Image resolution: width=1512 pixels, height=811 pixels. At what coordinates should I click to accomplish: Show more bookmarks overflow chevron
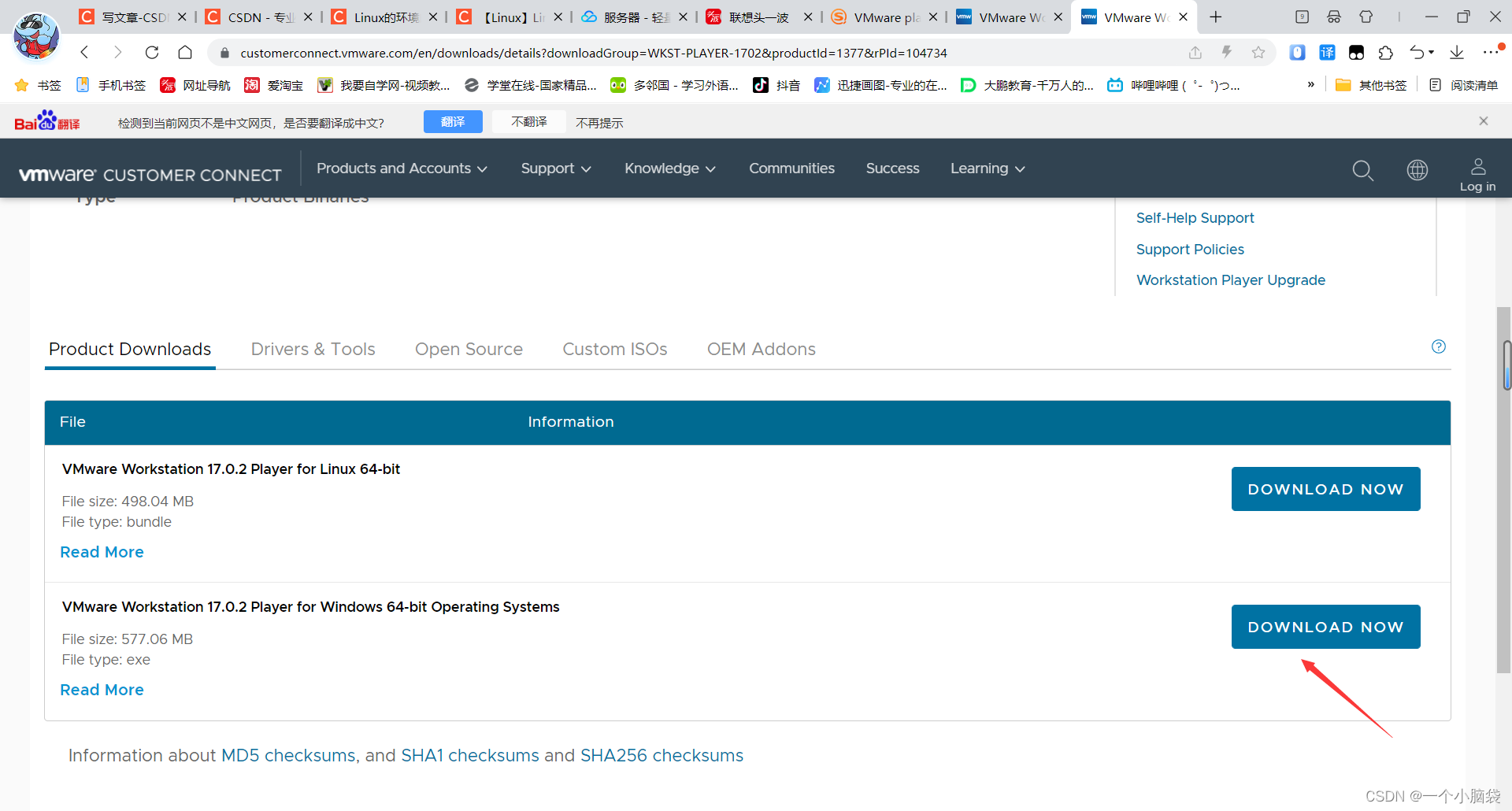1311,85
